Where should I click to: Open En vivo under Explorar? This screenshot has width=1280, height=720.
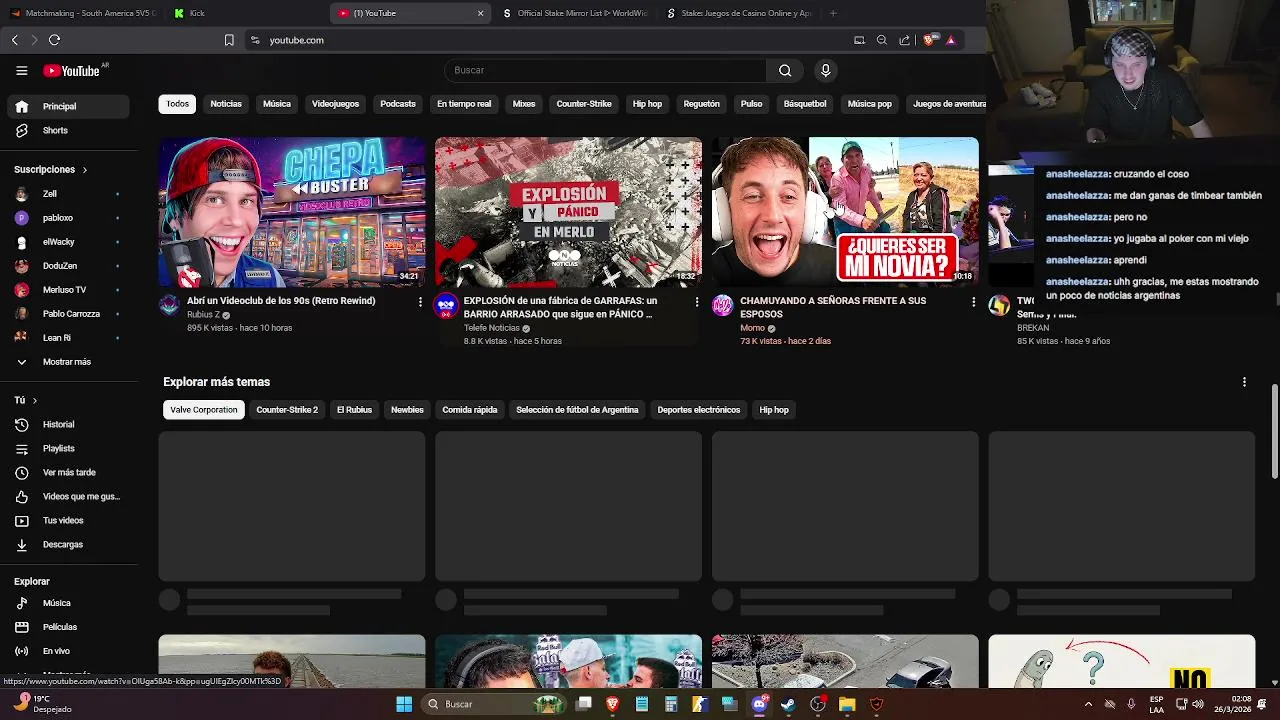[x=68, y=651]
